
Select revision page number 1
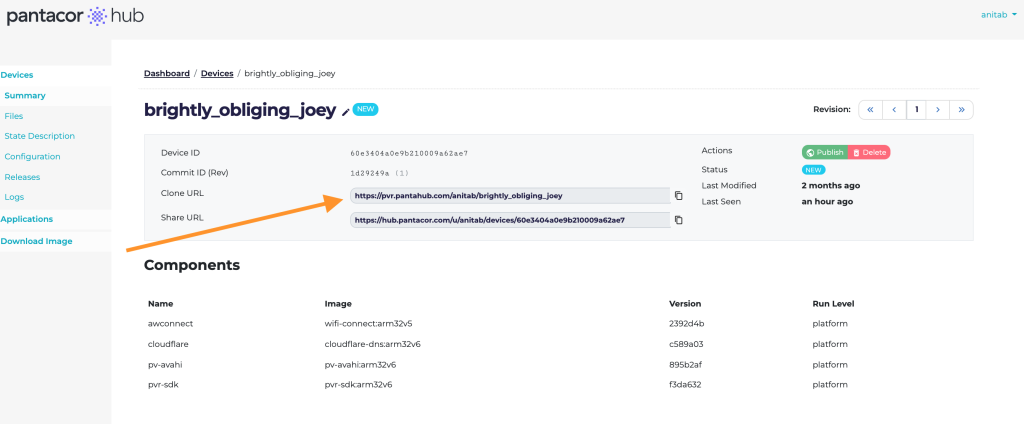click(x=916, y=110)
